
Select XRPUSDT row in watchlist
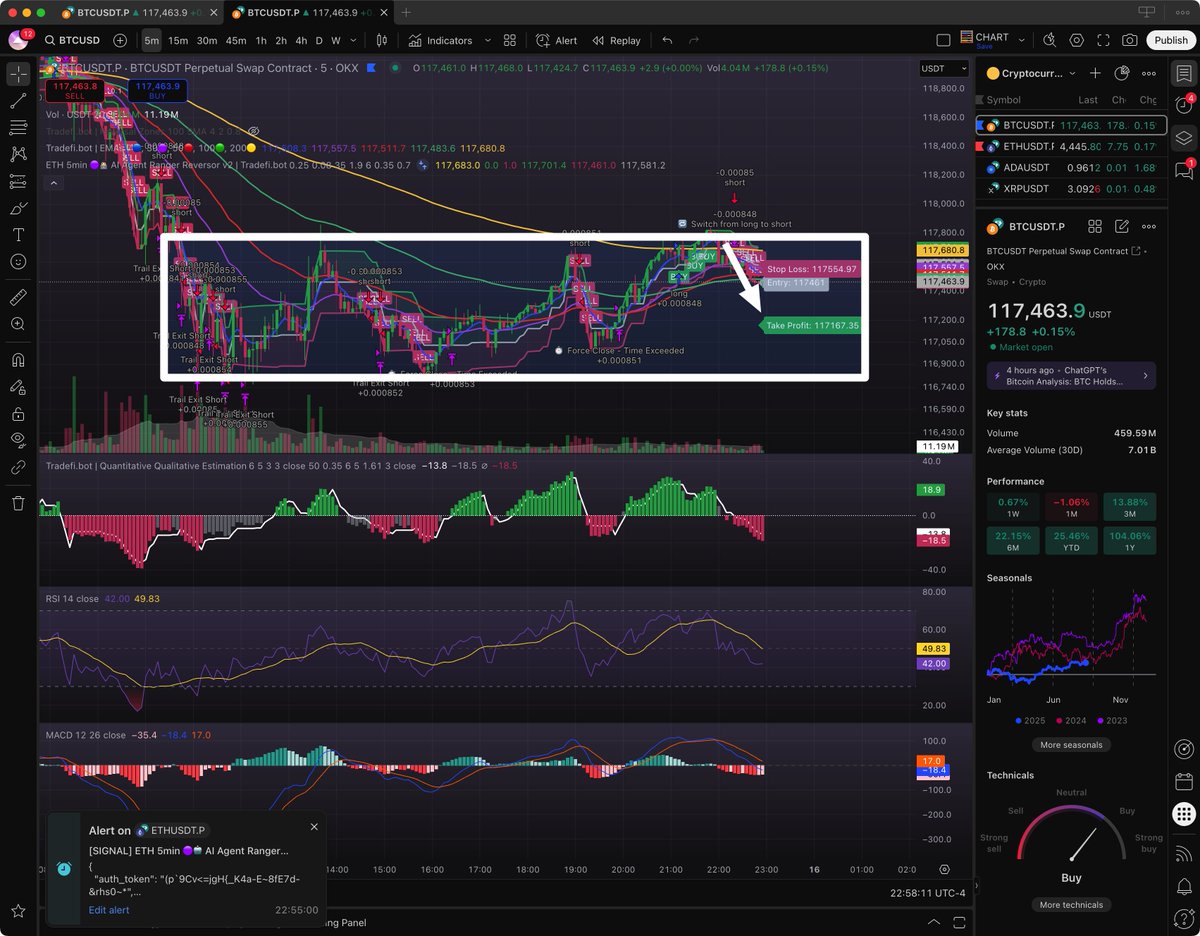[x=1071, y=188]
